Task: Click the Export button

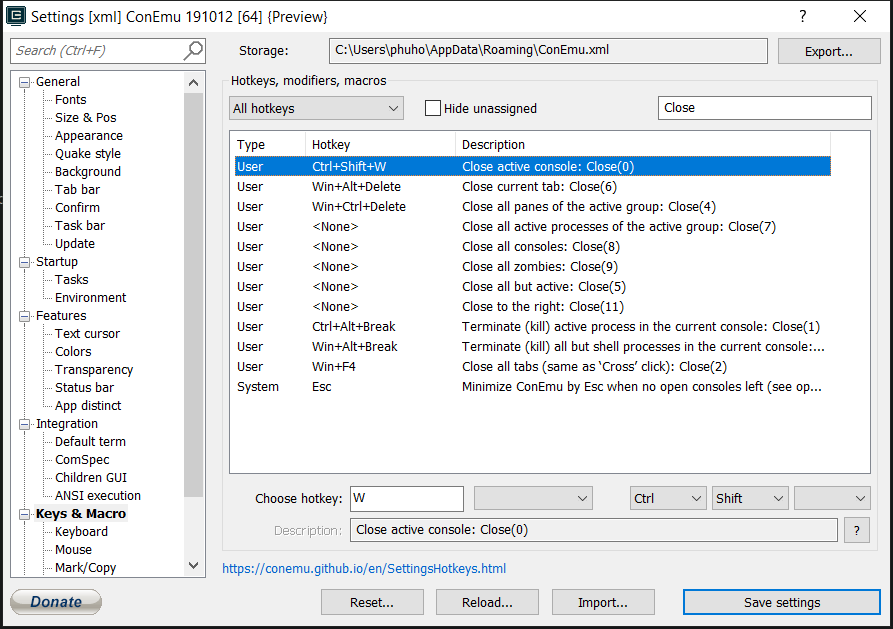Action: (829, 50)
